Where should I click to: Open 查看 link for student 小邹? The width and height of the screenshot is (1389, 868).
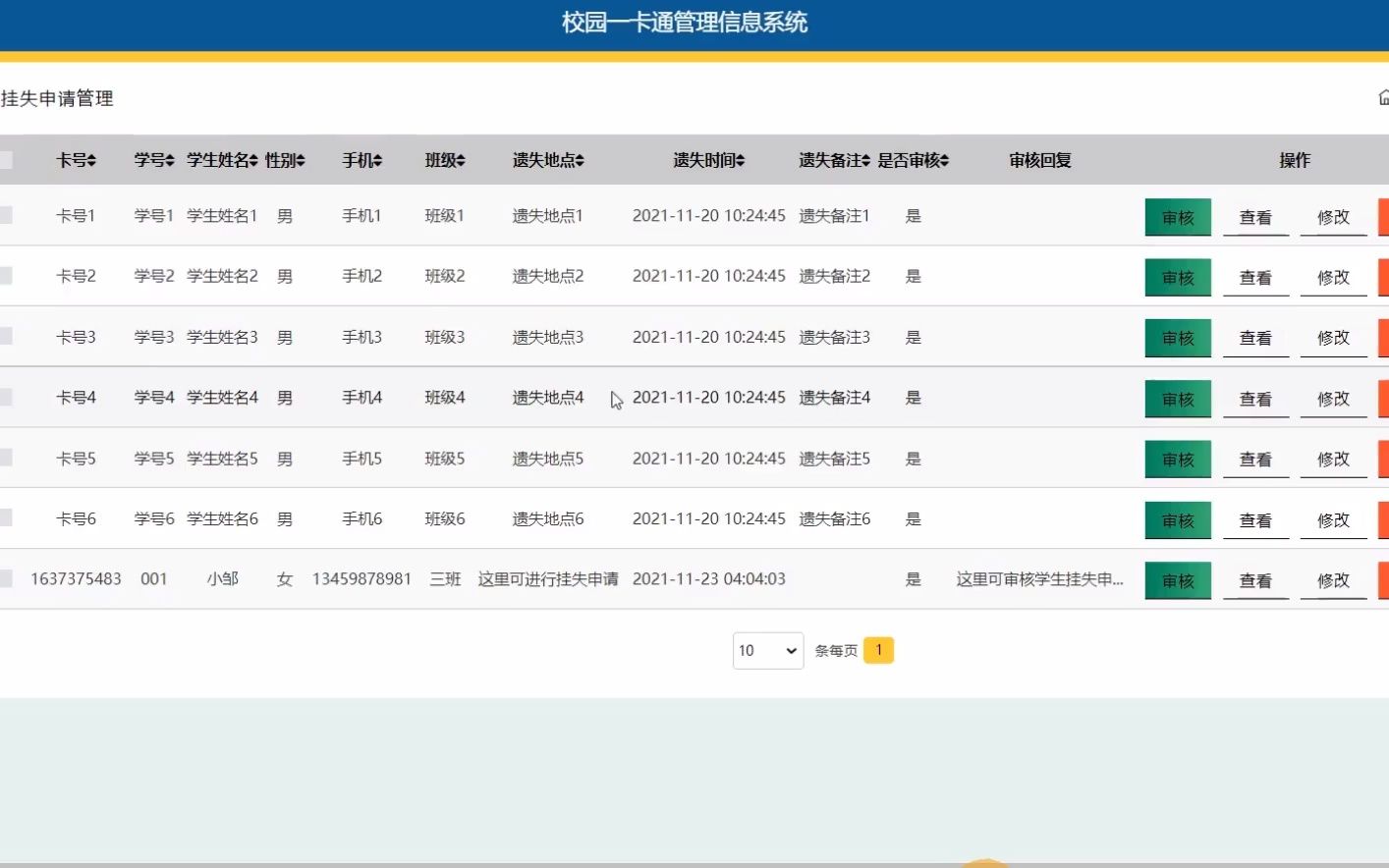click(1255, 579)
